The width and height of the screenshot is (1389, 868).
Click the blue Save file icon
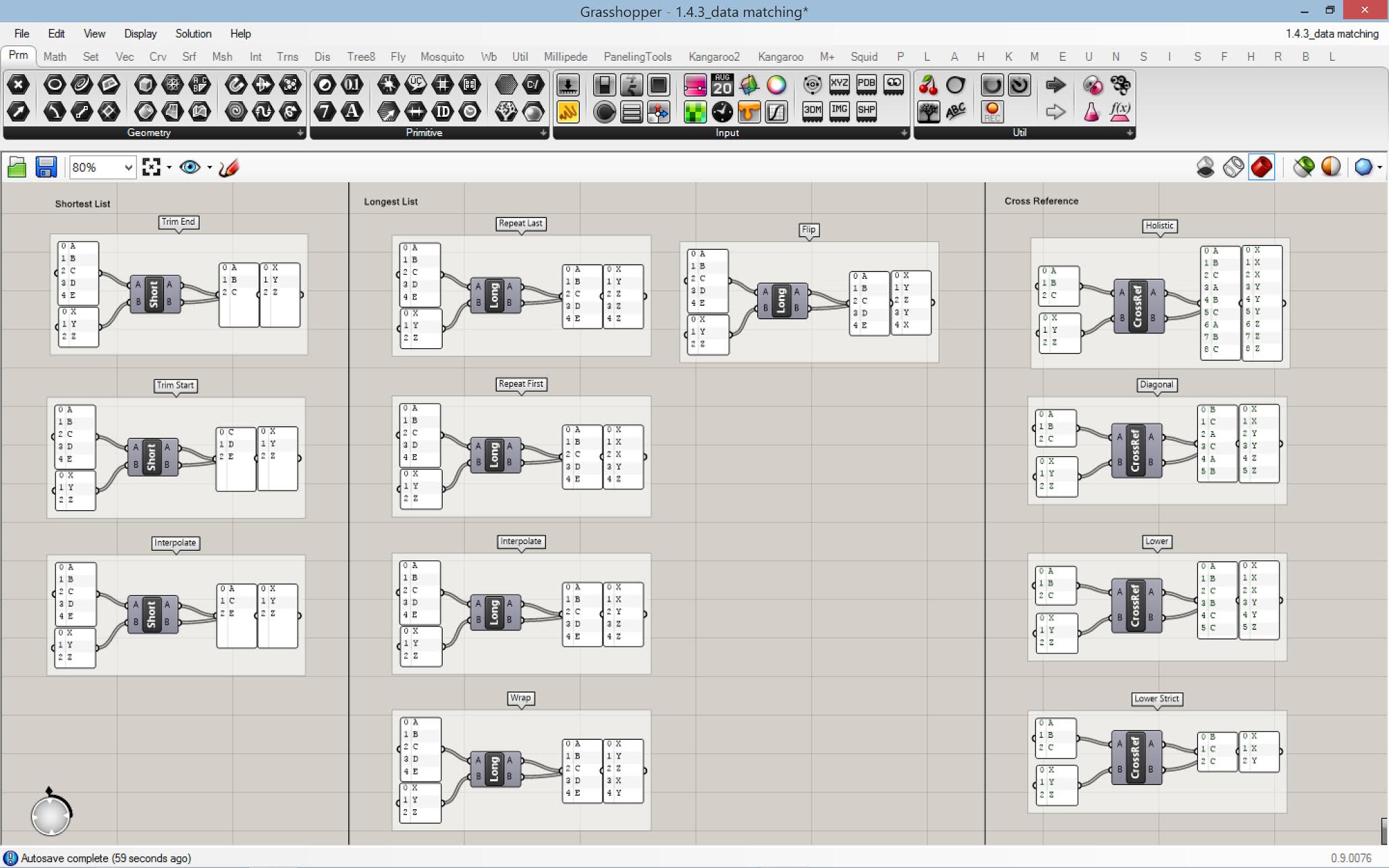(x=46, y=167)
